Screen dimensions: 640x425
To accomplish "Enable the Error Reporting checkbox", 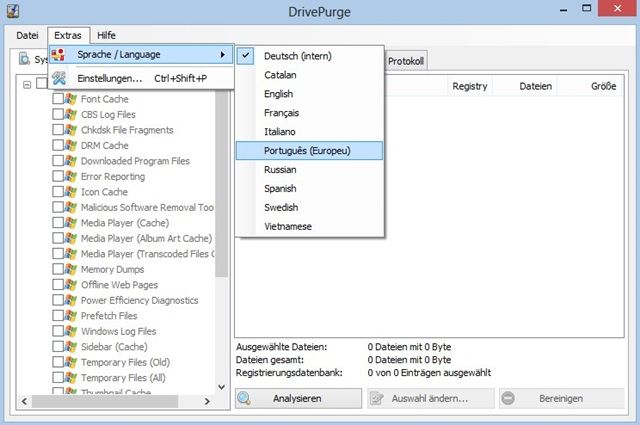I will 58,176.
